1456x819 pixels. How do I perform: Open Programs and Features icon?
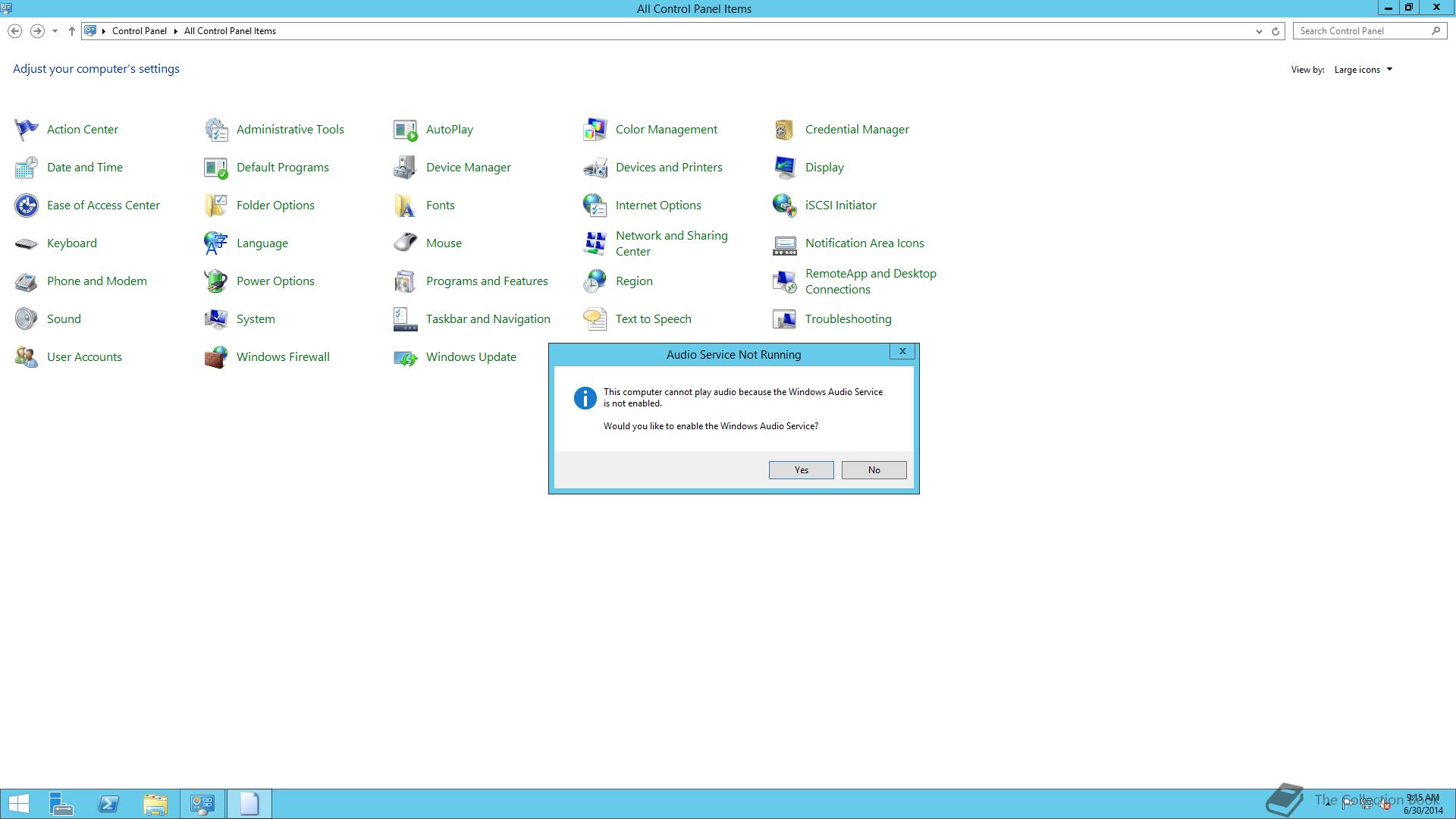pyautogui.click(x=406, y=281)
